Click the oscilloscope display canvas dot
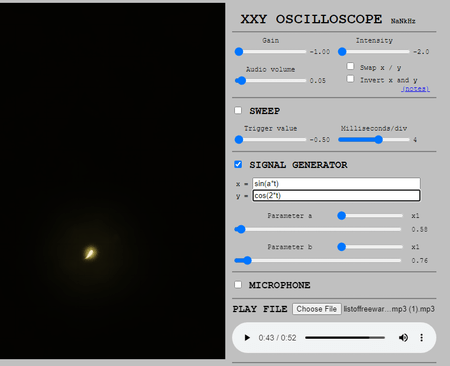 (90, 253)
